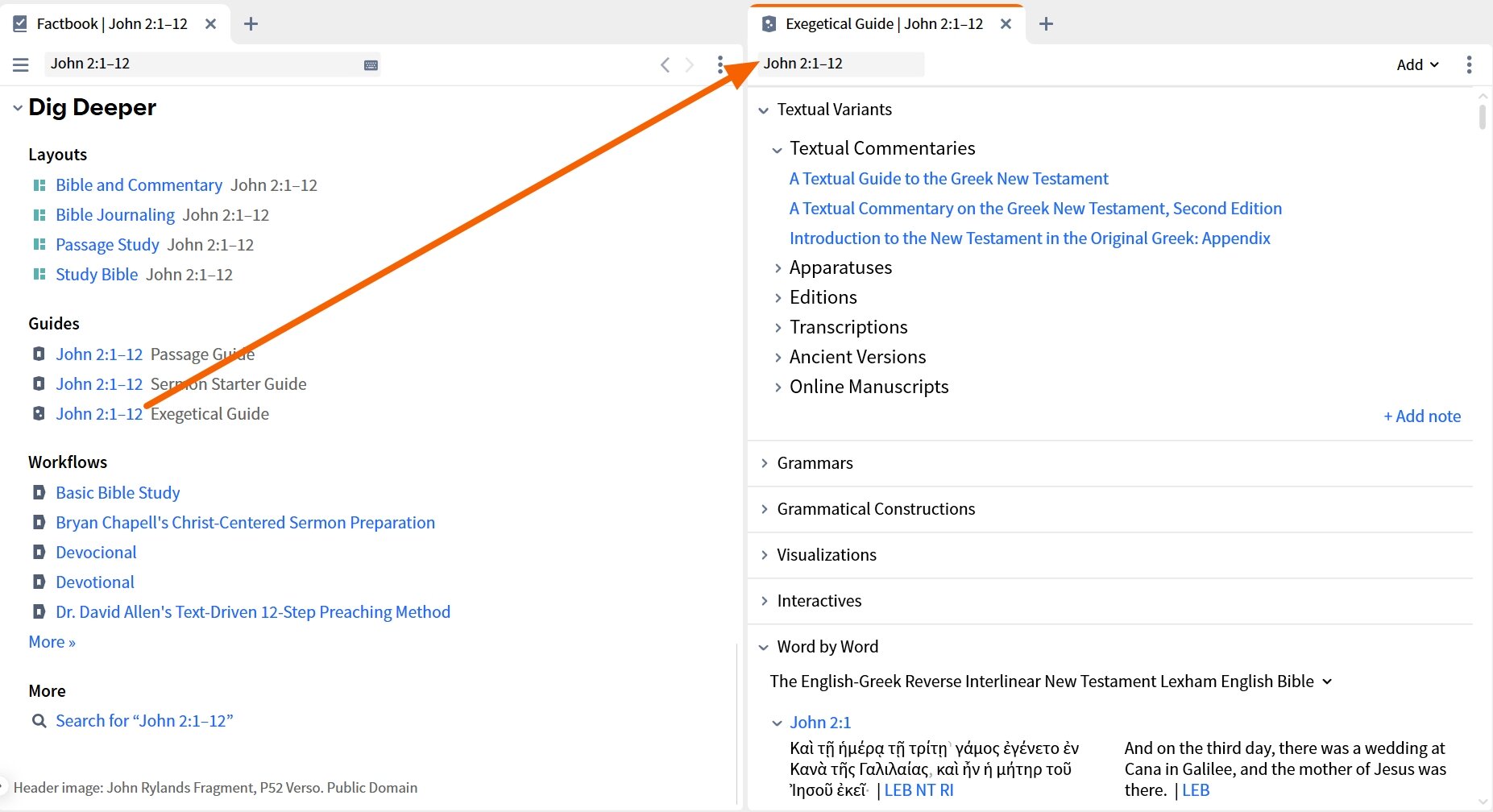Open Bible and Commentary layout link
The image size is (1493, 812).
pyautogui.click(x=139, y=185)
